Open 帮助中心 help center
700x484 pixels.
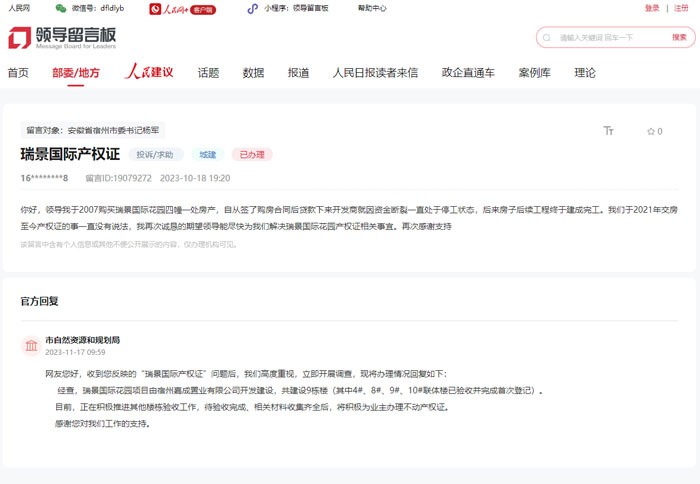click(372, 8)
